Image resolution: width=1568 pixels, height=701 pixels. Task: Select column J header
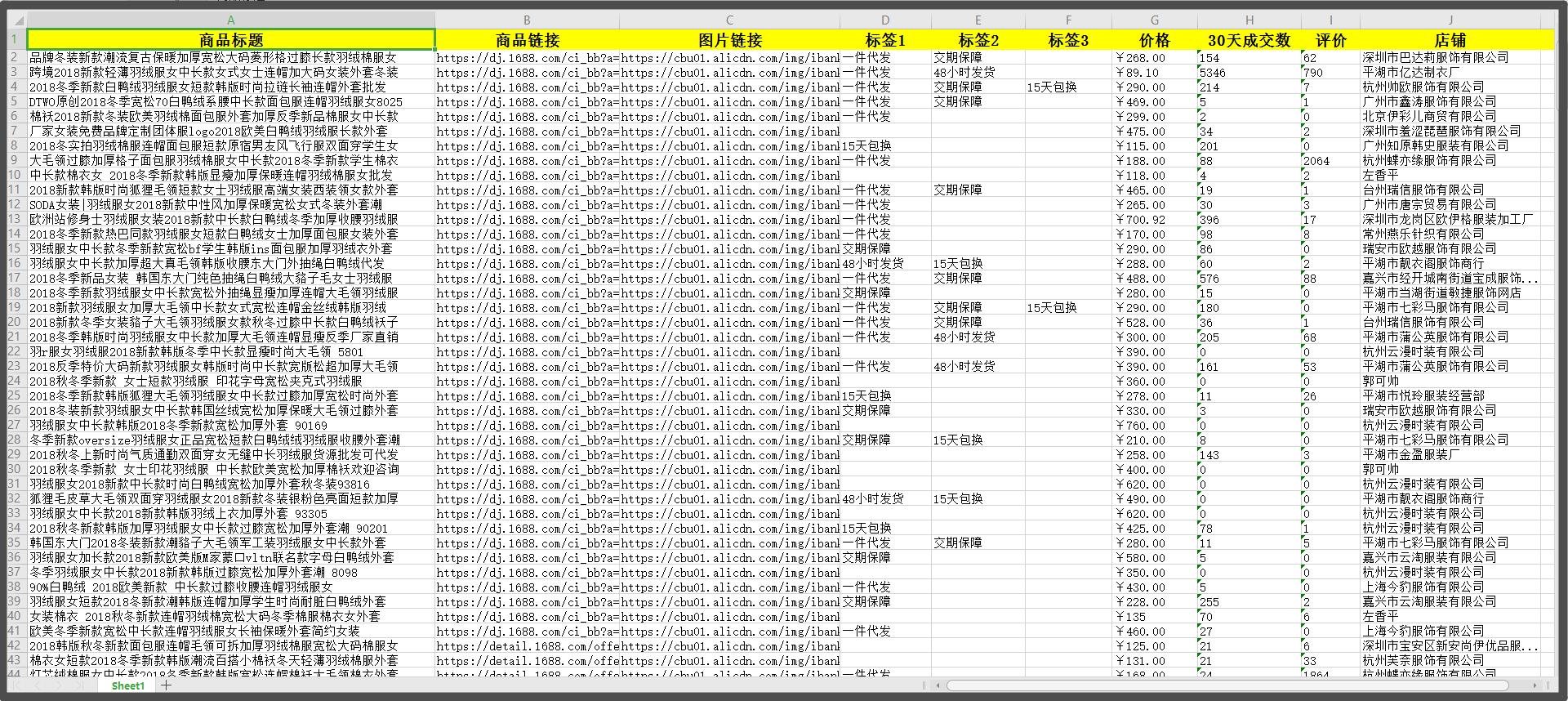(1450, 20)
